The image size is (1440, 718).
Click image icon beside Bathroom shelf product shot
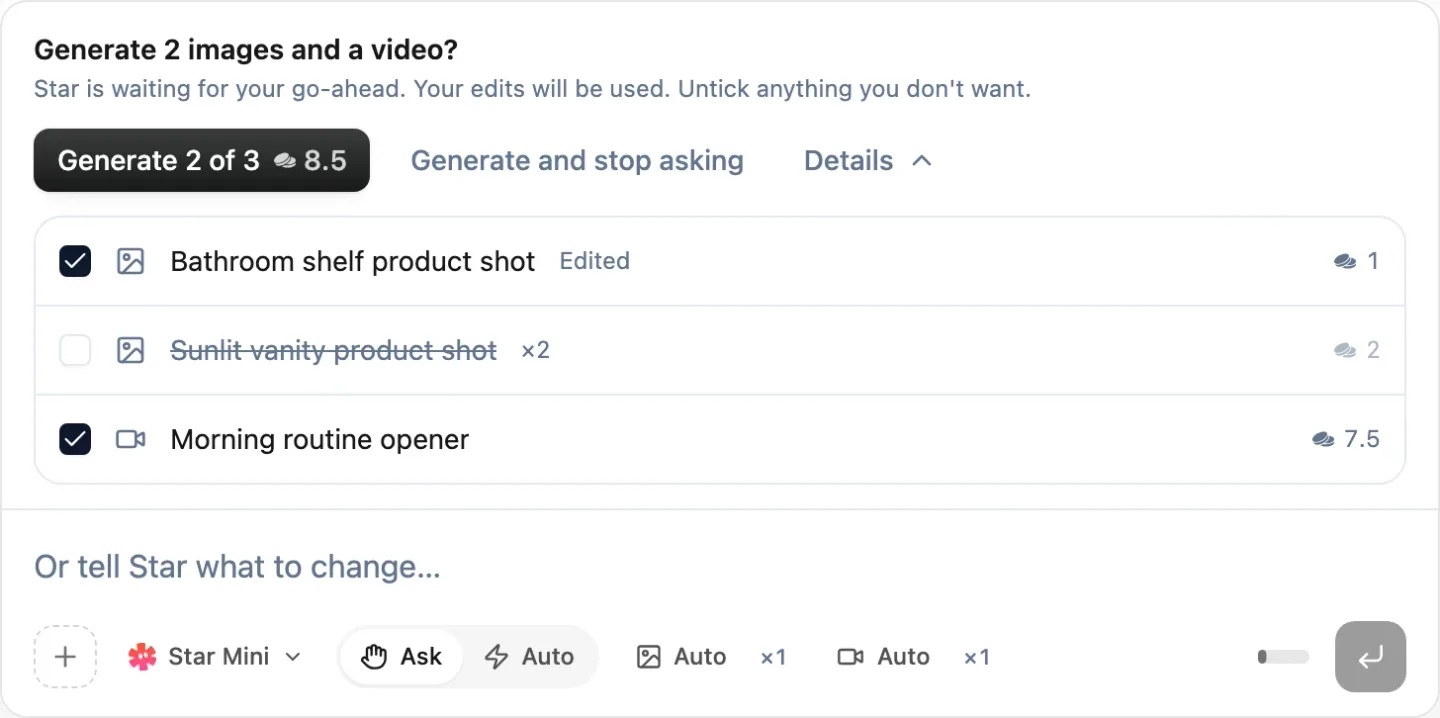click(131, 261)
